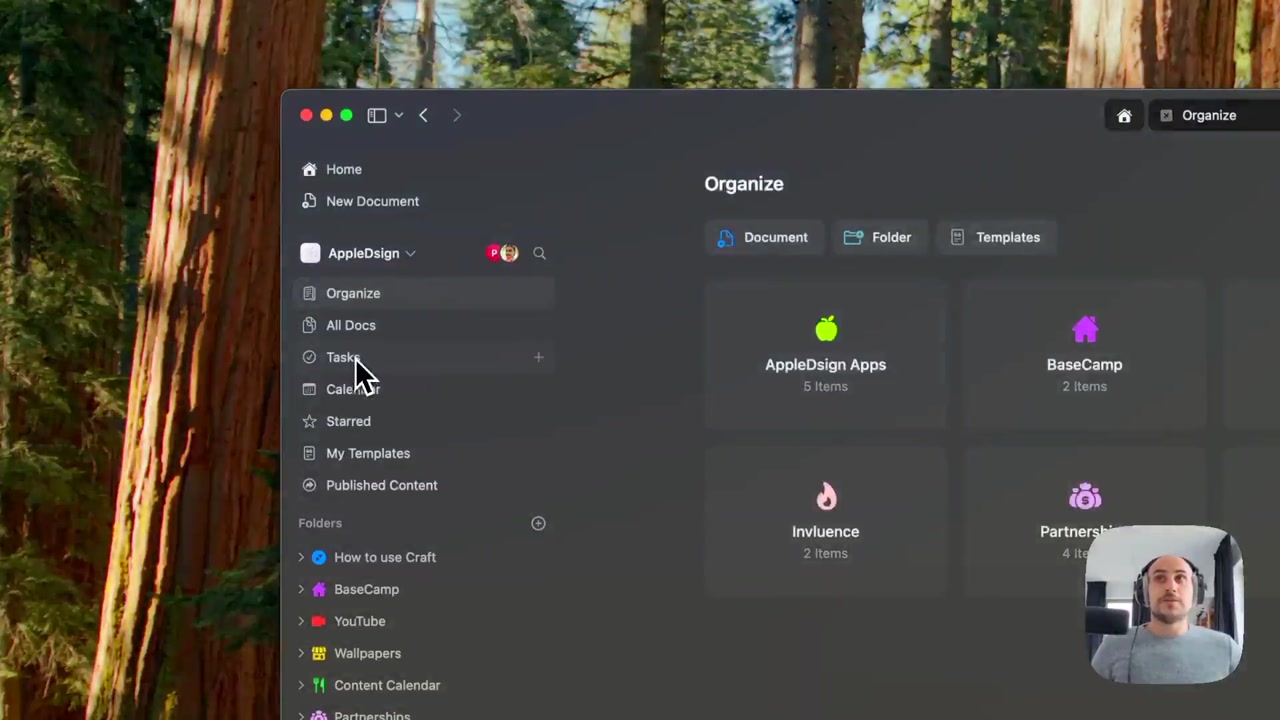Open the AppleDsign workspace dropdown
Image resolution: width=1280 pixels, height=720 pixels.
[x=363, y=253]
